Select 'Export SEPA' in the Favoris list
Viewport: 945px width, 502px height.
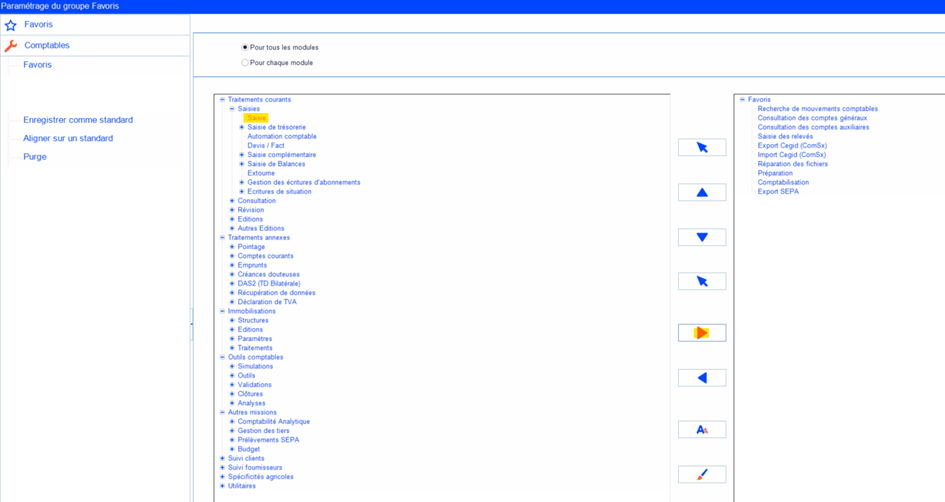[x=778, y=191]
